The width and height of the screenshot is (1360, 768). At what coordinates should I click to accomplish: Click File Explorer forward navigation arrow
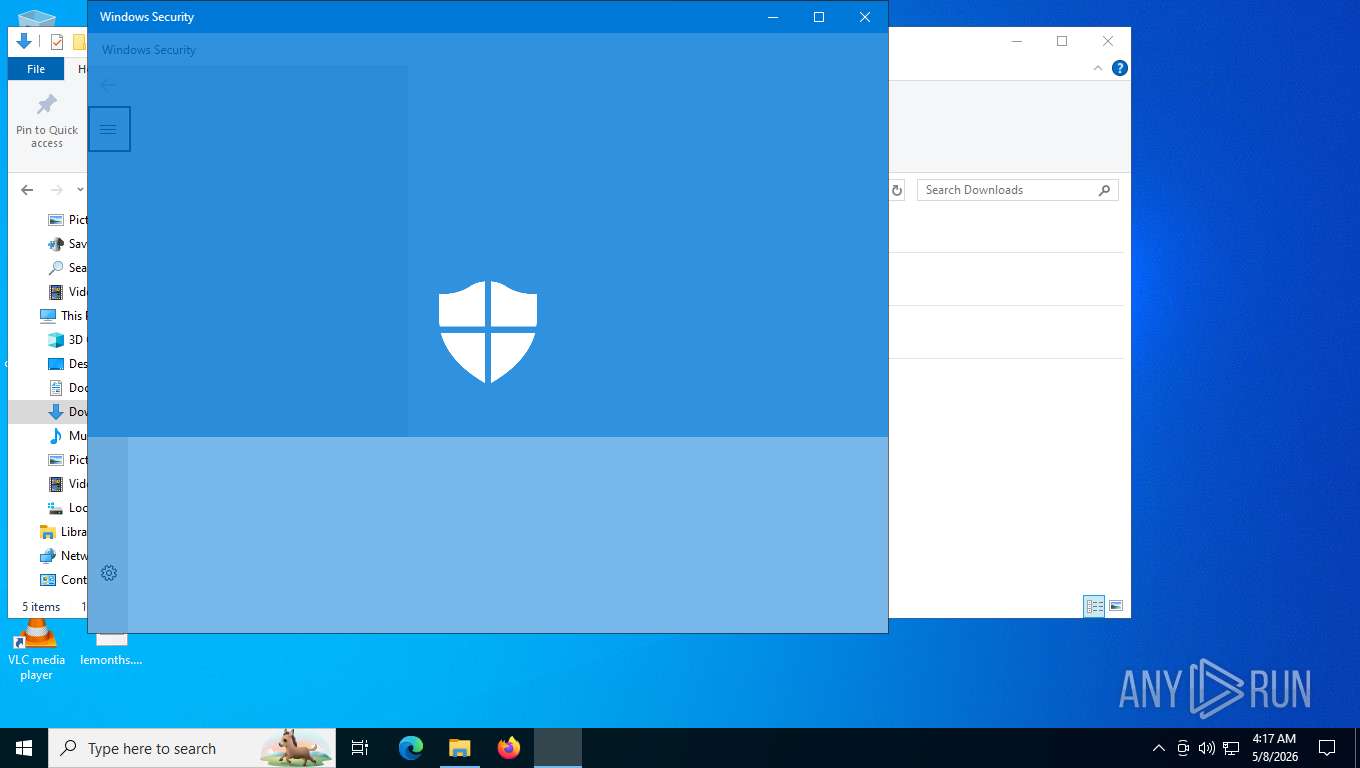(x=57, y=190)
